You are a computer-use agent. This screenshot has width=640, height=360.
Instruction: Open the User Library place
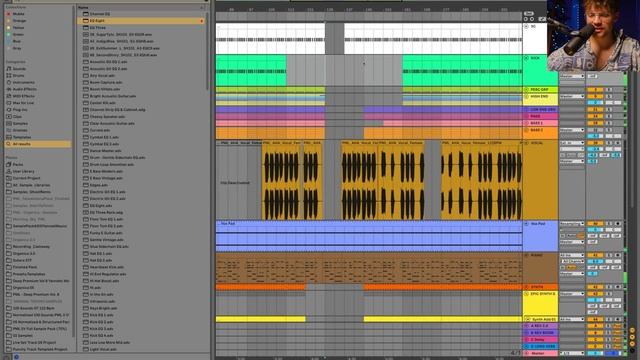20,171
